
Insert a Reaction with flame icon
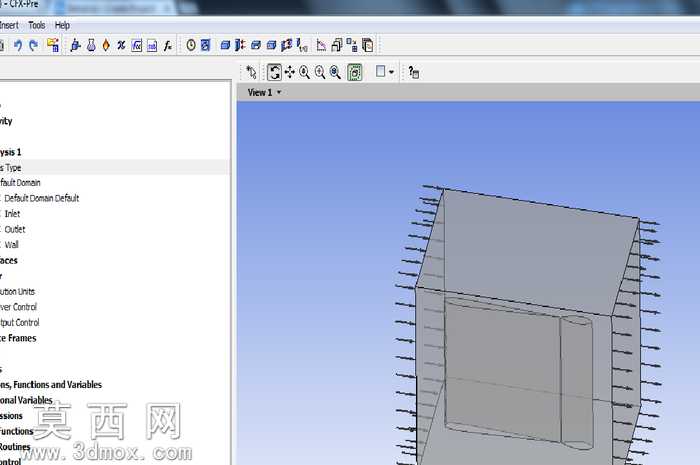[106, 45]
